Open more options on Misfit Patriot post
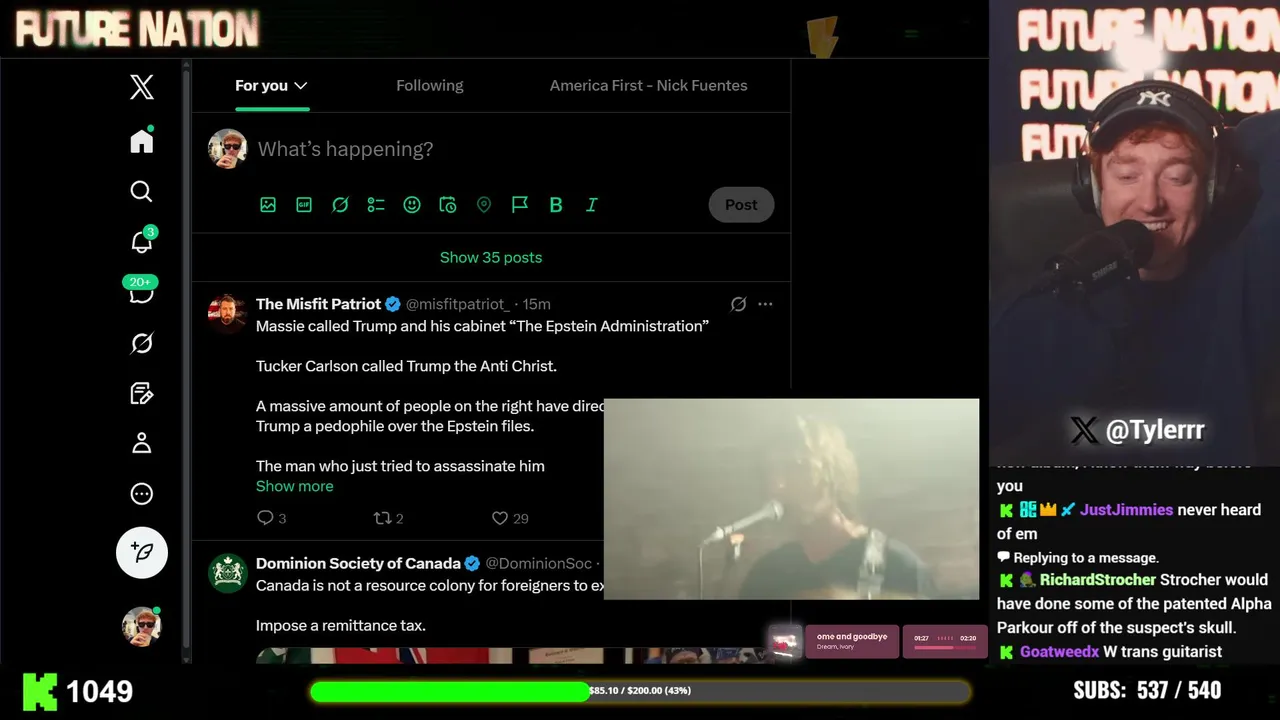This screenshot has height=720, width=1280. click(x=765, y=304)
